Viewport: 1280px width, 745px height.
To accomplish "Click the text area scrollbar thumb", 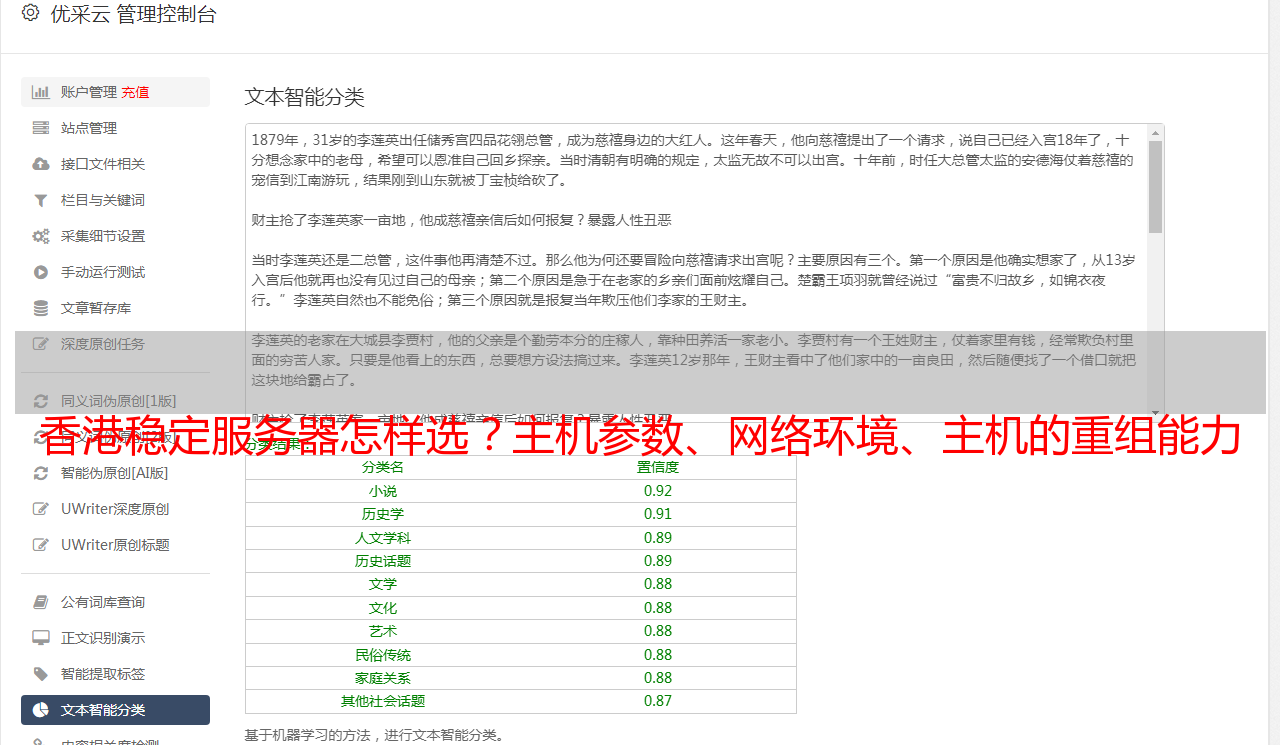I will (1156, 186).
